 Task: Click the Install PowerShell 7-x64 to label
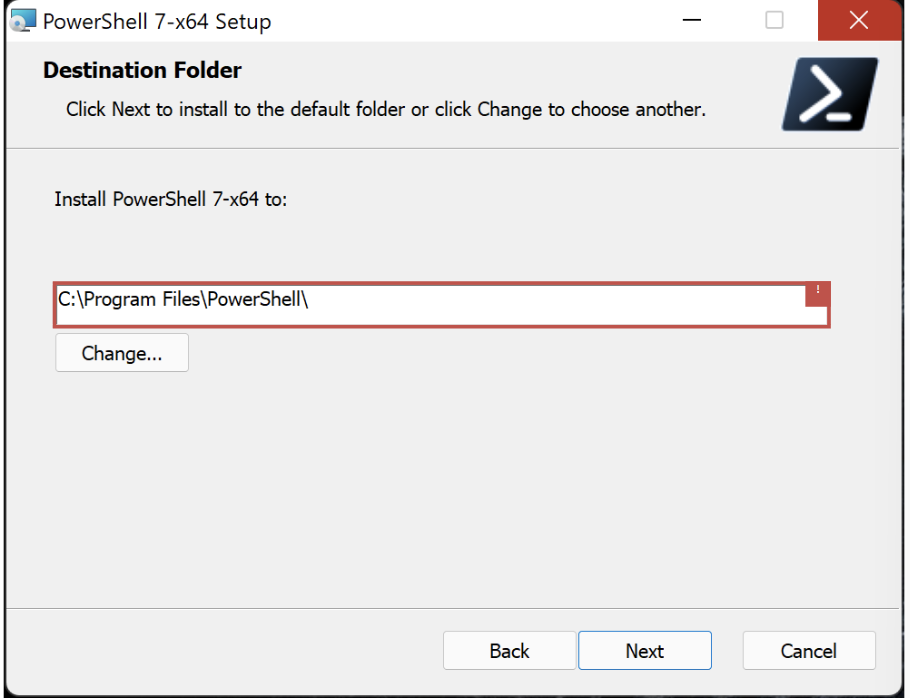169,199
